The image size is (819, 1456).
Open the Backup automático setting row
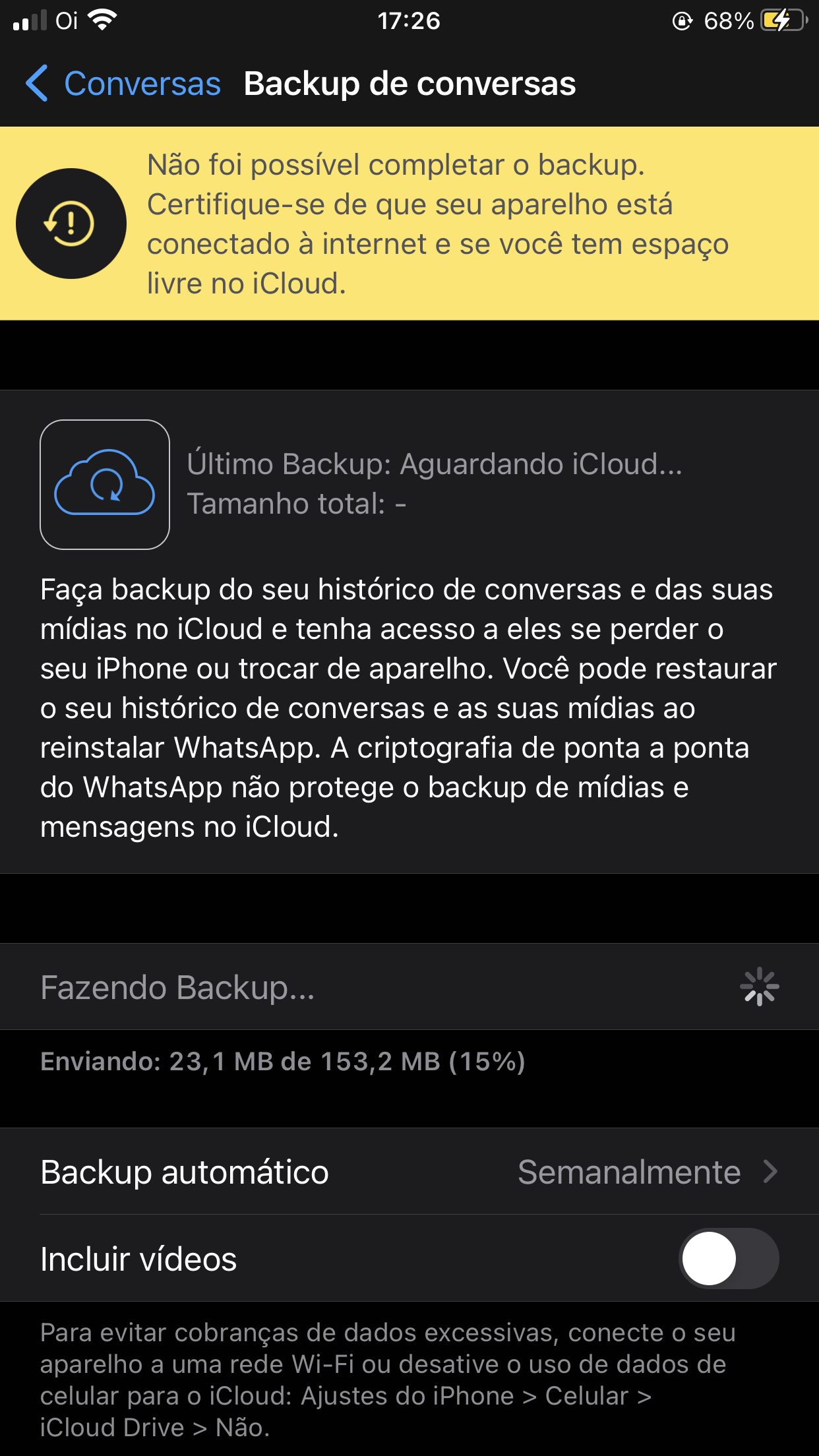185,1172
